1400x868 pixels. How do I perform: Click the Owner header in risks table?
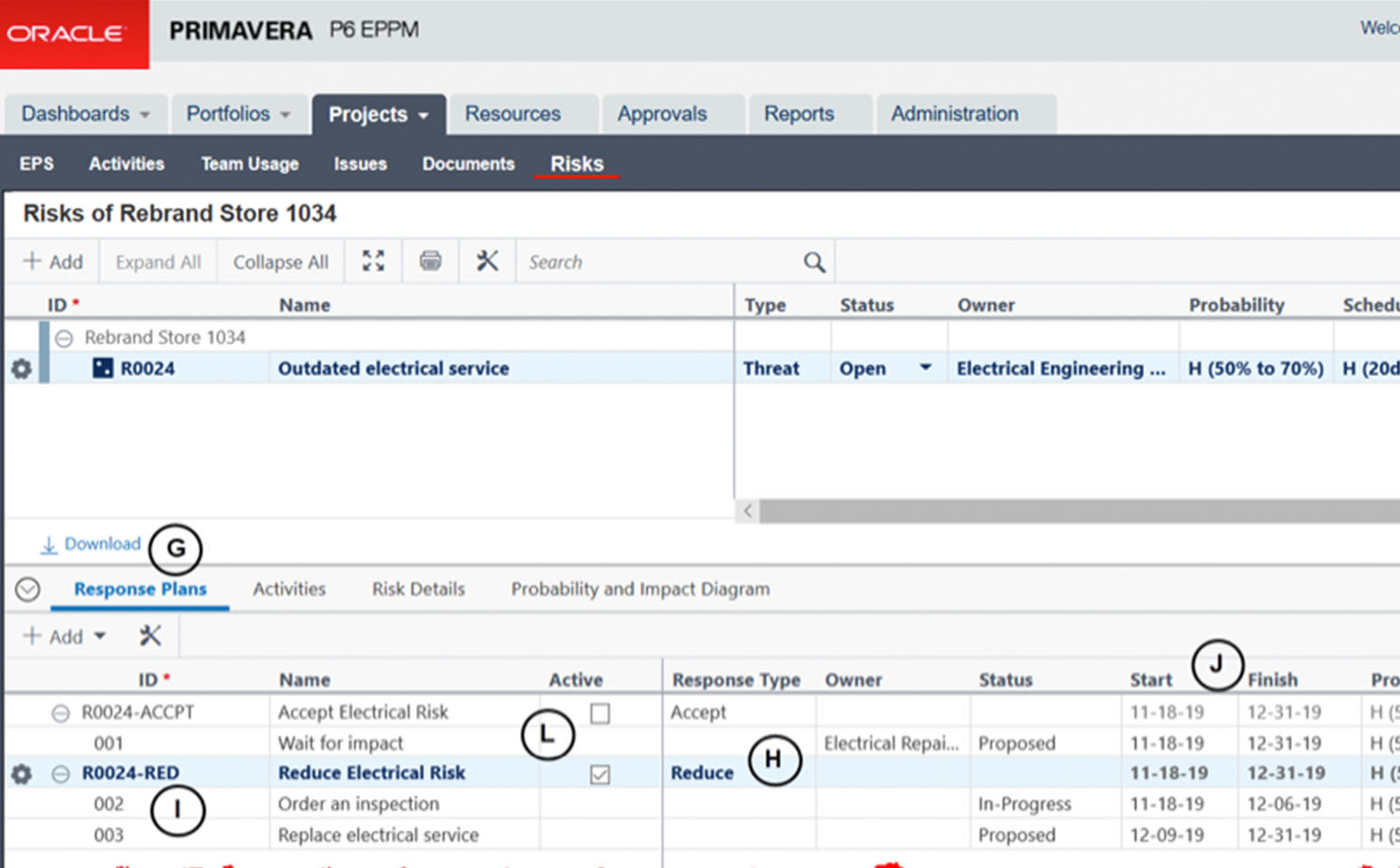(x=986, y=305)
